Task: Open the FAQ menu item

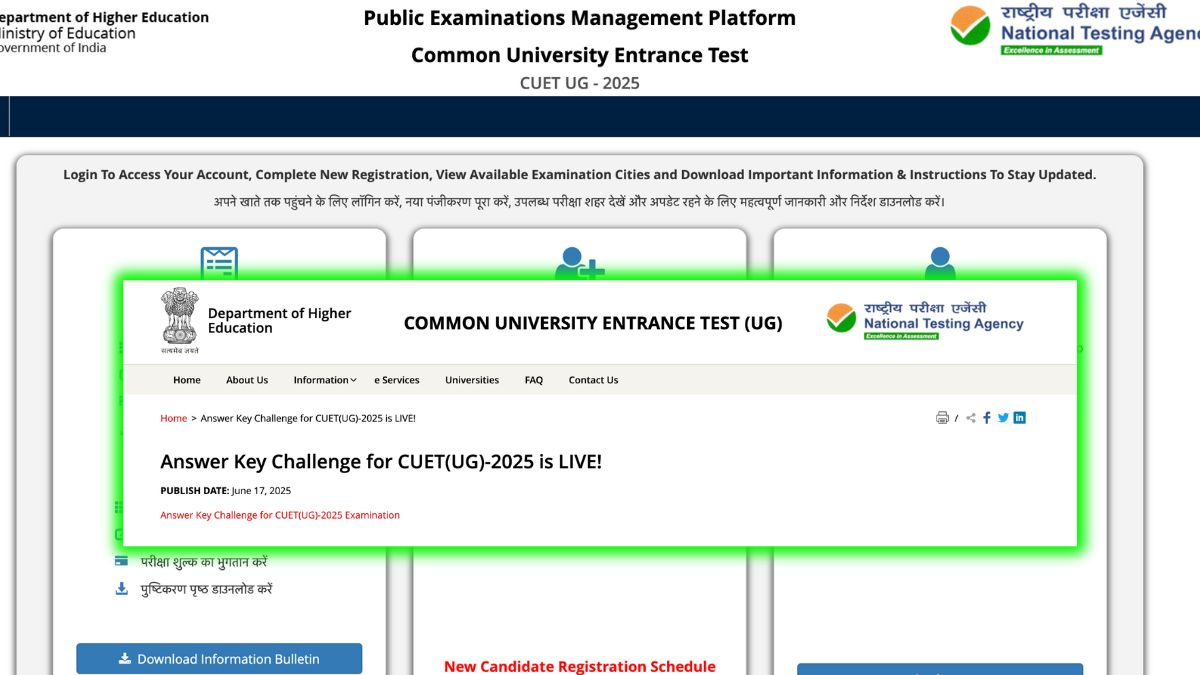Action: tap(534, 380)
